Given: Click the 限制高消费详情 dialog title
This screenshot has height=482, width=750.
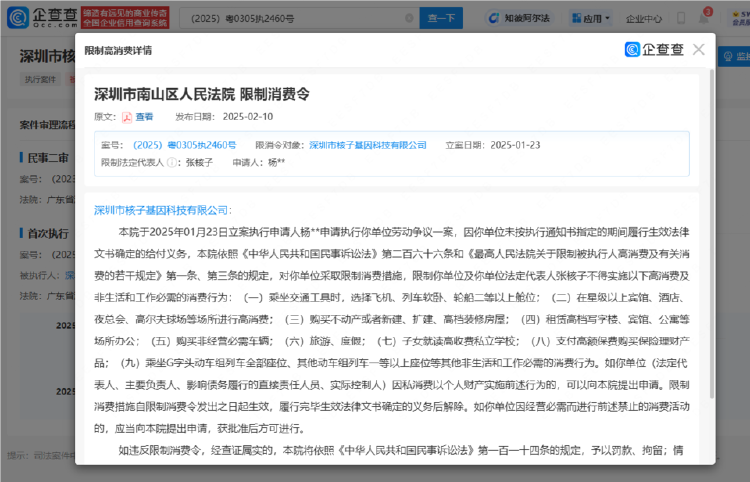Looking at the screenshot, I should click(x=118, y=50).
